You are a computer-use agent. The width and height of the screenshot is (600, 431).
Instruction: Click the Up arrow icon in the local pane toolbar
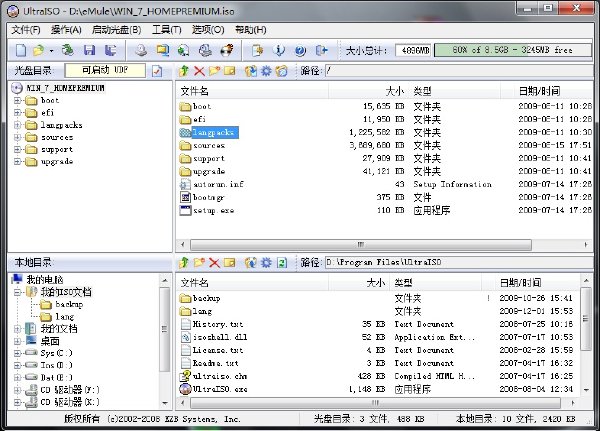tap(184, 262)
